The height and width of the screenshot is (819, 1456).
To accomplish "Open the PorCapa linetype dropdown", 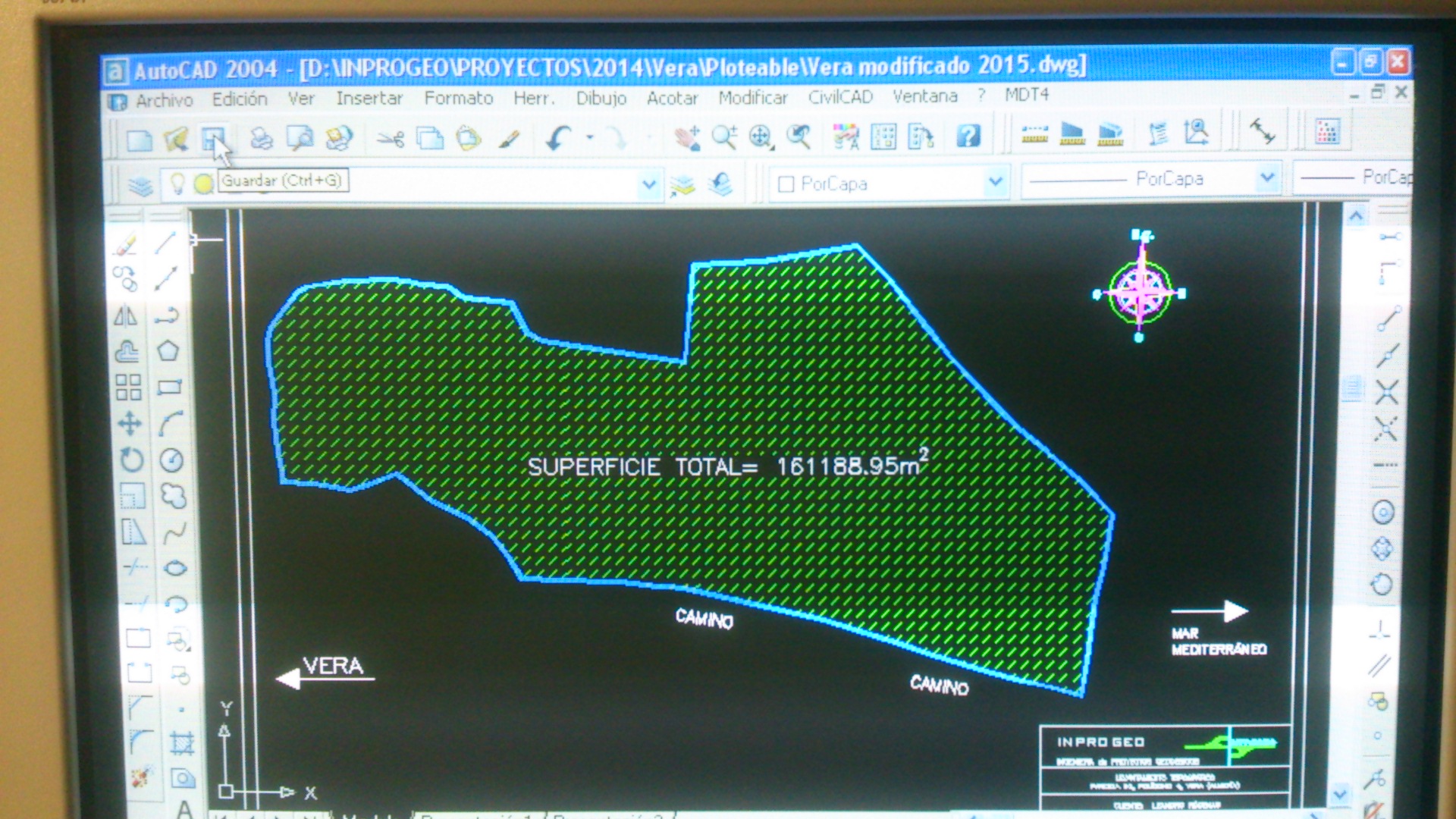I will (1266, 178).
